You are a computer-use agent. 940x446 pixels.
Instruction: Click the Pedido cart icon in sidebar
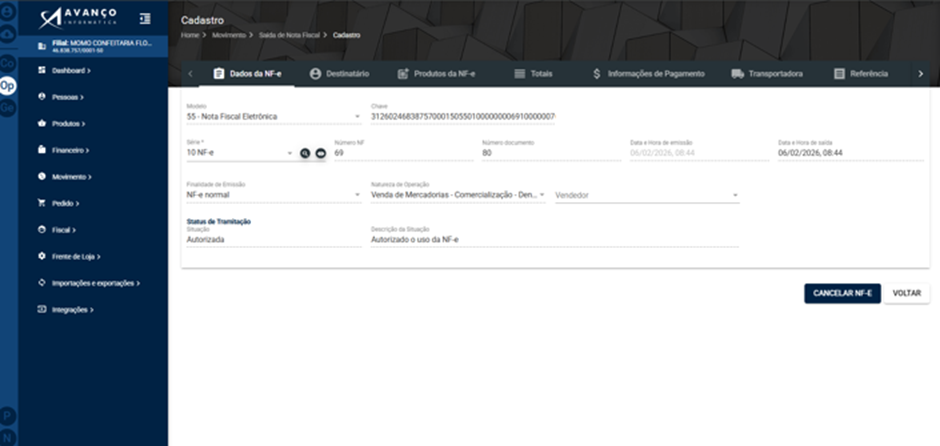[41, 203]
